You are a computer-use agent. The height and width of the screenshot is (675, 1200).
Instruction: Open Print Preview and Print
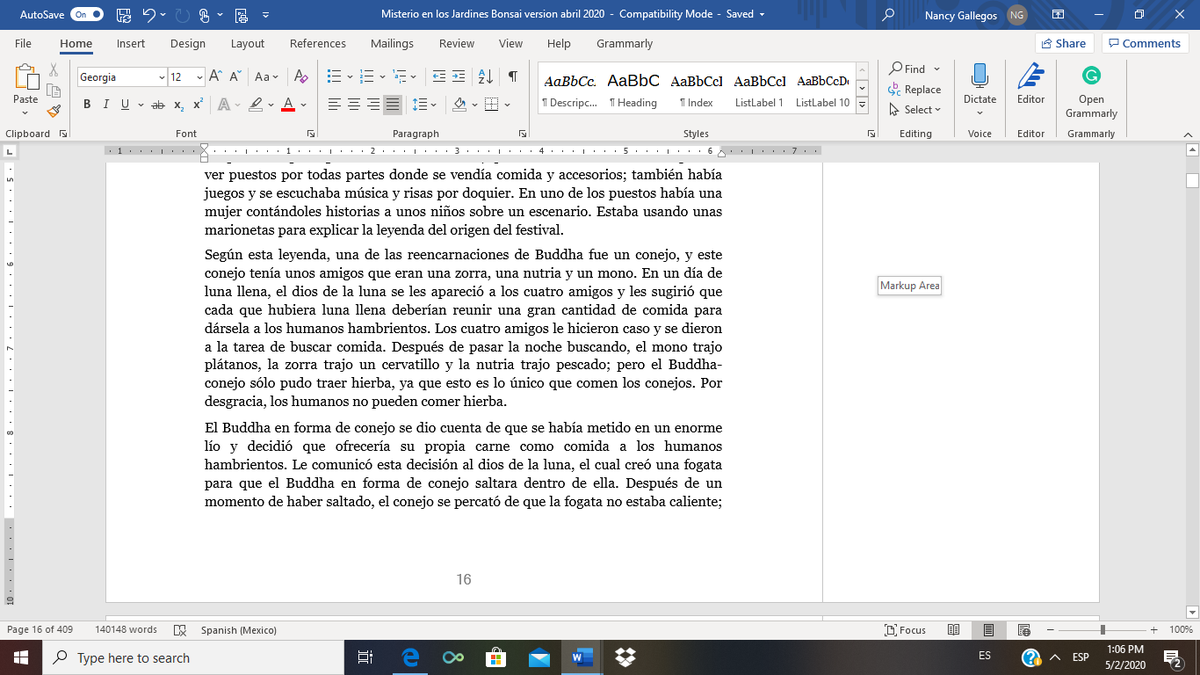pyautogui.click(x=241, y=15)
